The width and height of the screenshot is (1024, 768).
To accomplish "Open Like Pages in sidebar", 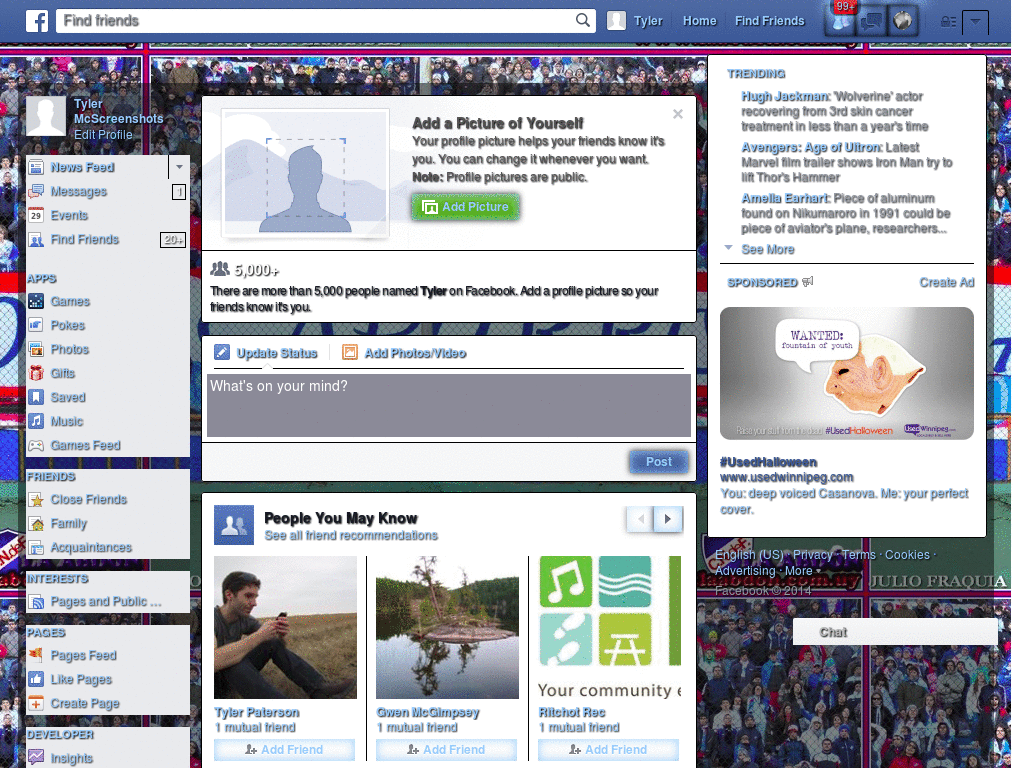I will pyautogui.click(x=81, y=679).
